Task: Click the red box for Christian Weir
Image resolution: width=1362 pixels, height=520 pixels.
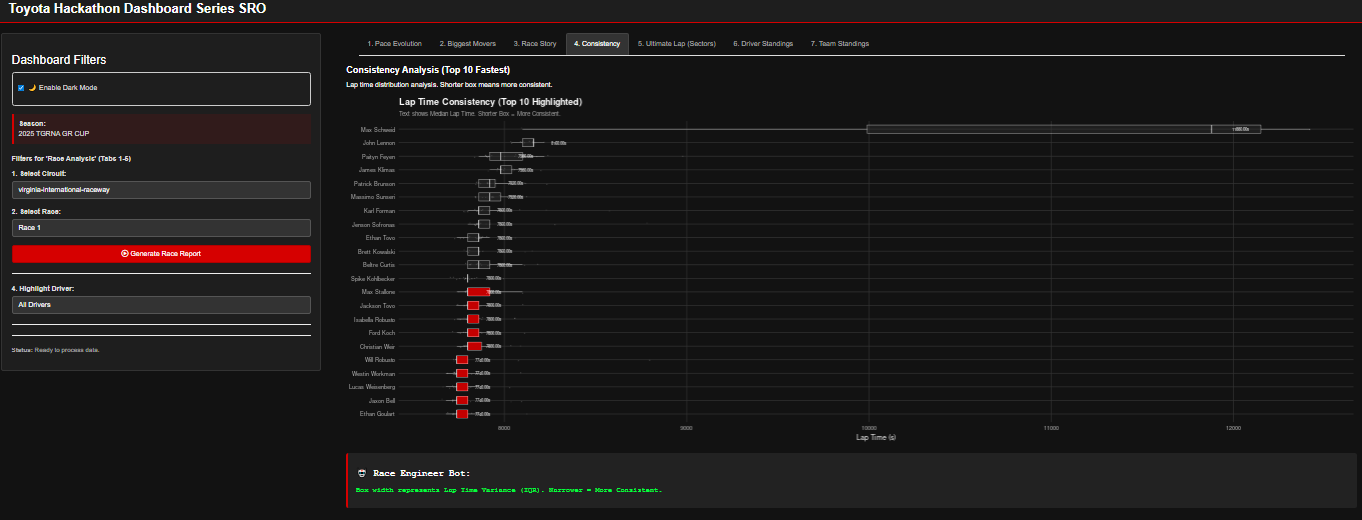Action: [474, 346]
